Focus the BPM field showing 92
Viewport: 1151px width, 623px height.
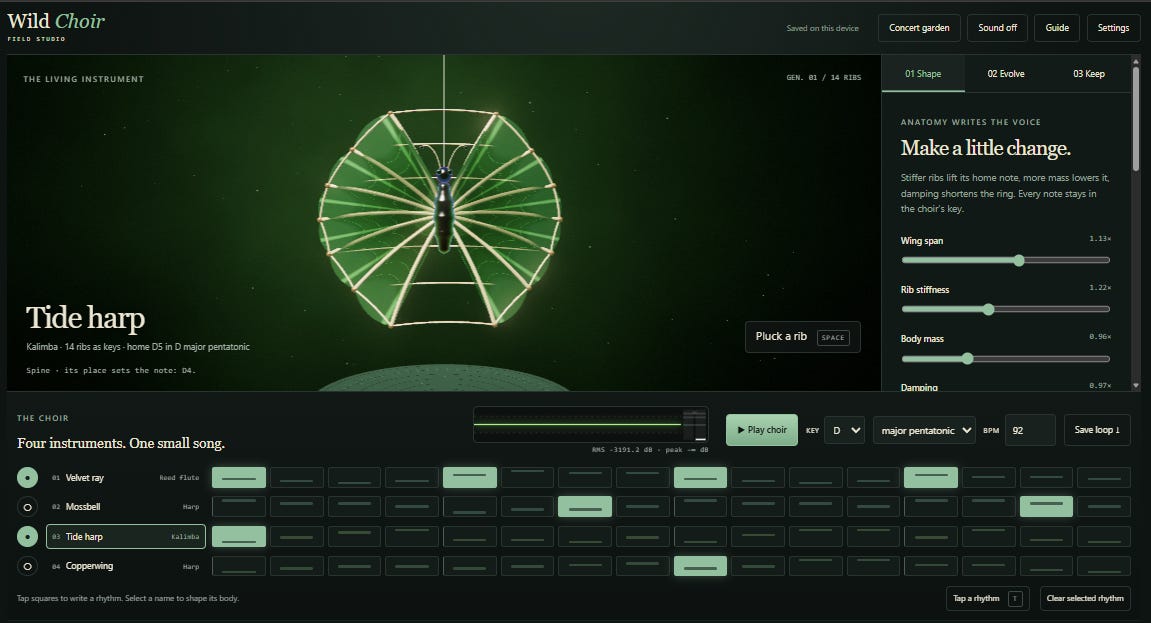point(1030,430)
